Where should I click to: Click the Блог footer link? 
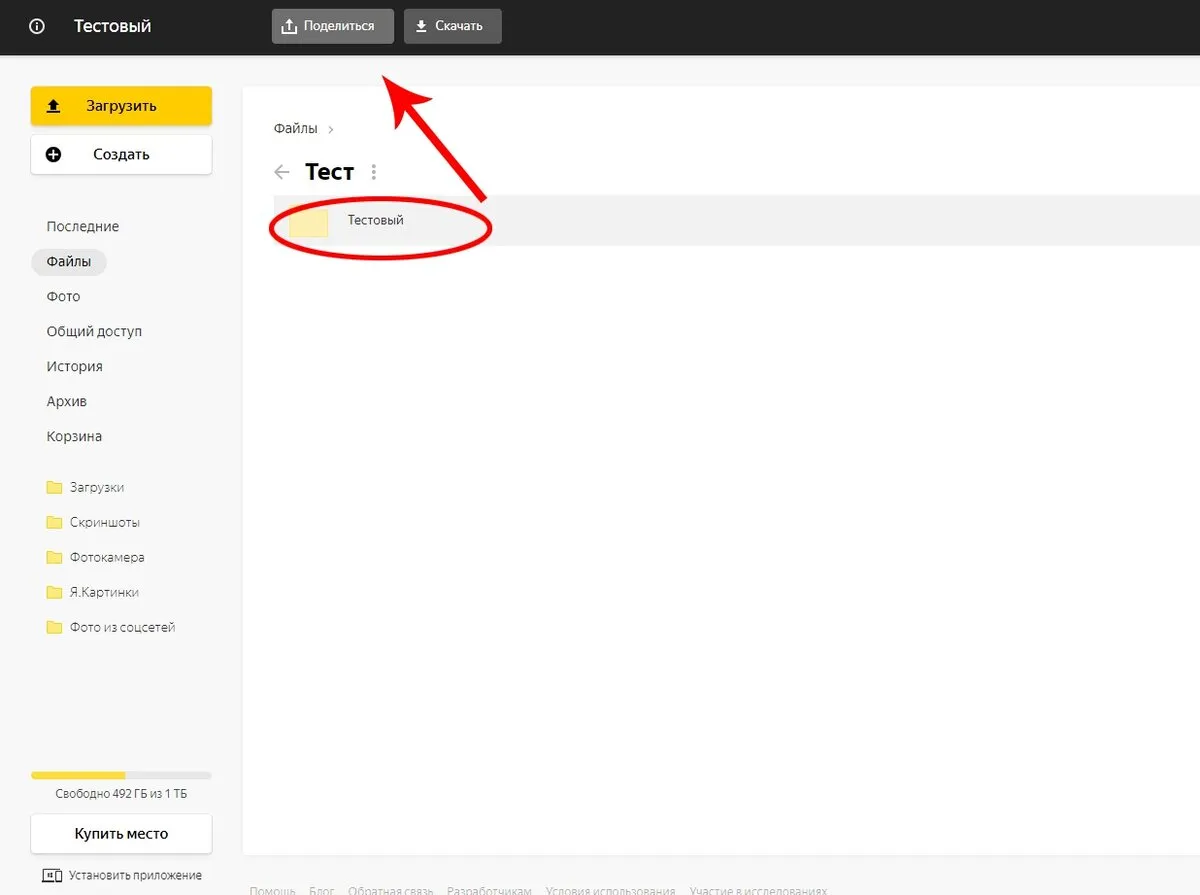[x=322, y=890]
